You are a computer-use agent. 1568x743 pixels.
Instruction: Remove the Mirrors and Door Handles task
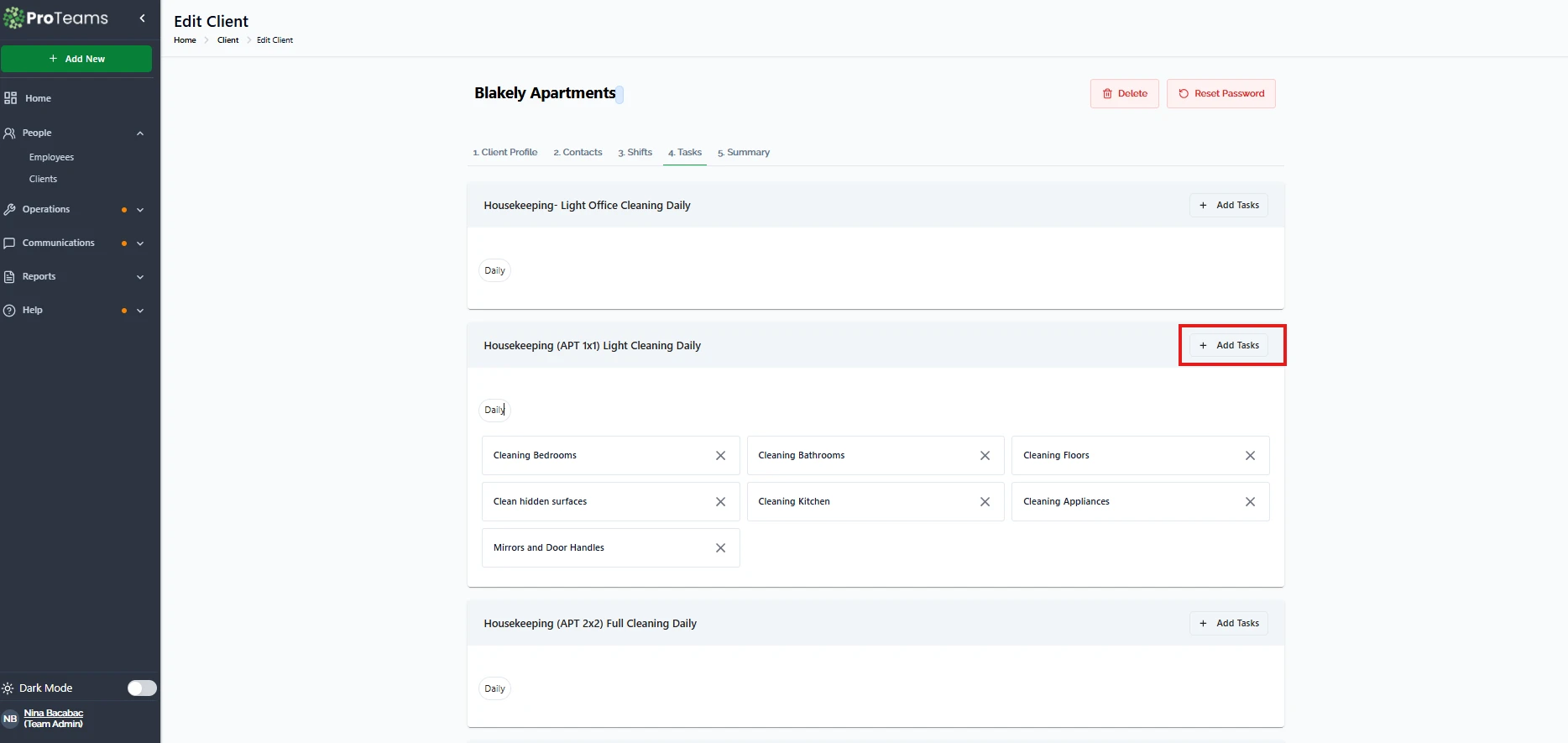(720, 548)
